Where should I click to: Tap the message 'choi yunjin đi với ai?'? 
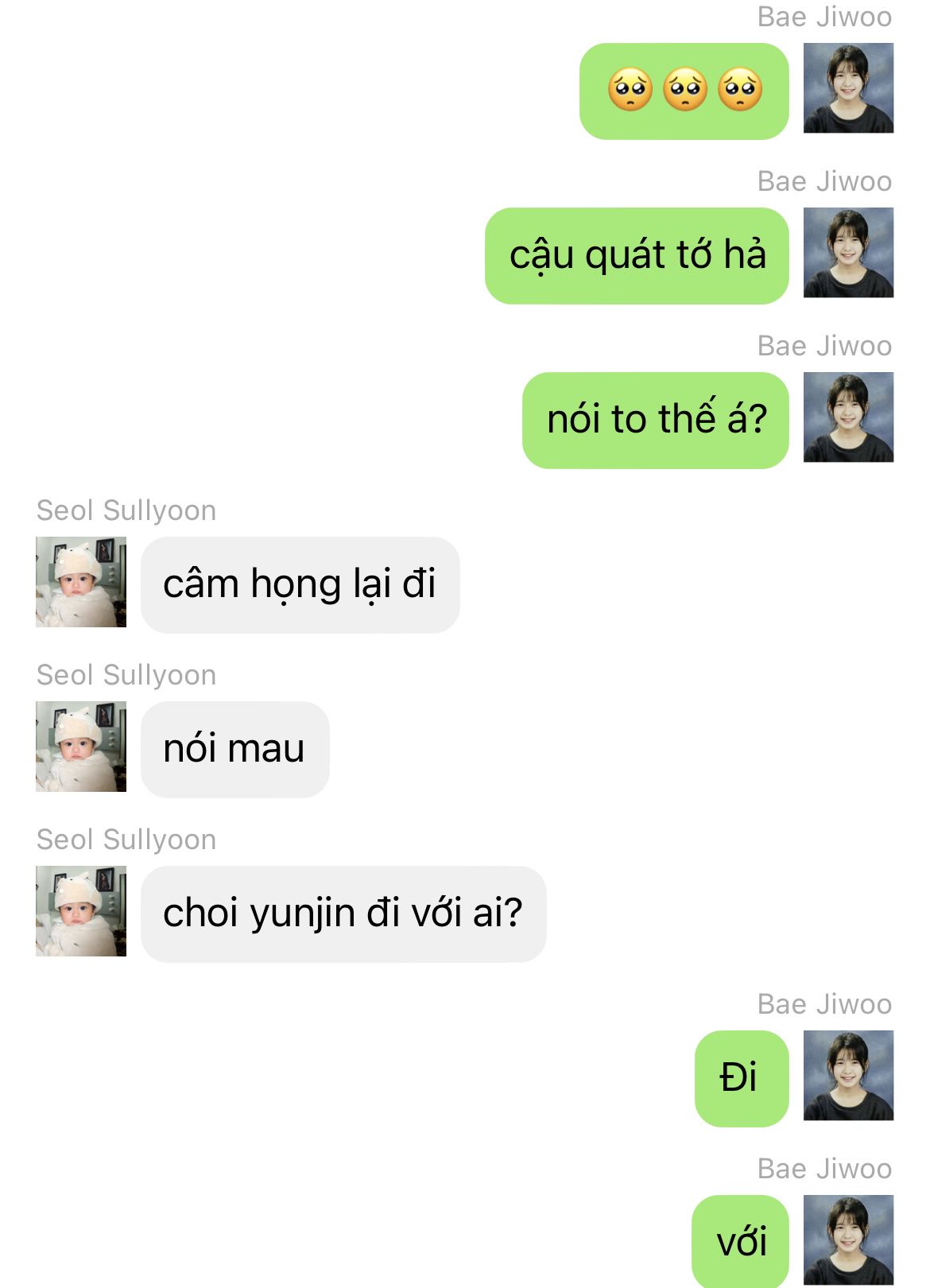point(343,914)
